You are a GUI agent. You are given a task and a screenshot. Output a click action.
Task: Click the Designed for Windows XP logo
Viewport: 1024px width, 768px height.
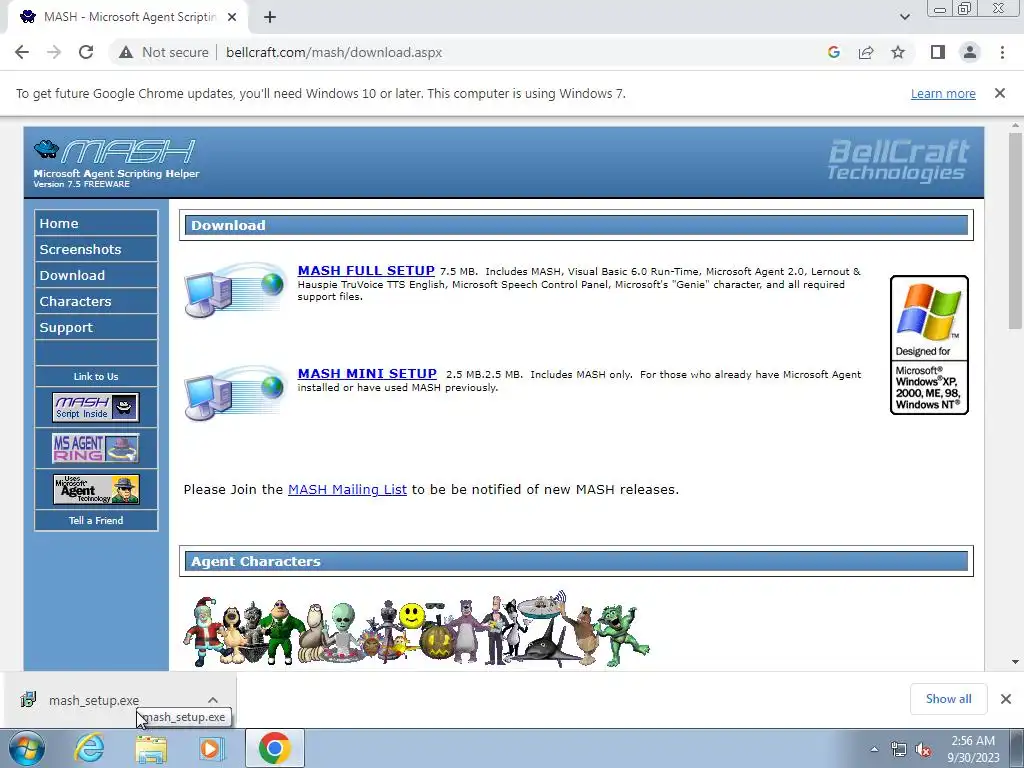tap(929, 345)
